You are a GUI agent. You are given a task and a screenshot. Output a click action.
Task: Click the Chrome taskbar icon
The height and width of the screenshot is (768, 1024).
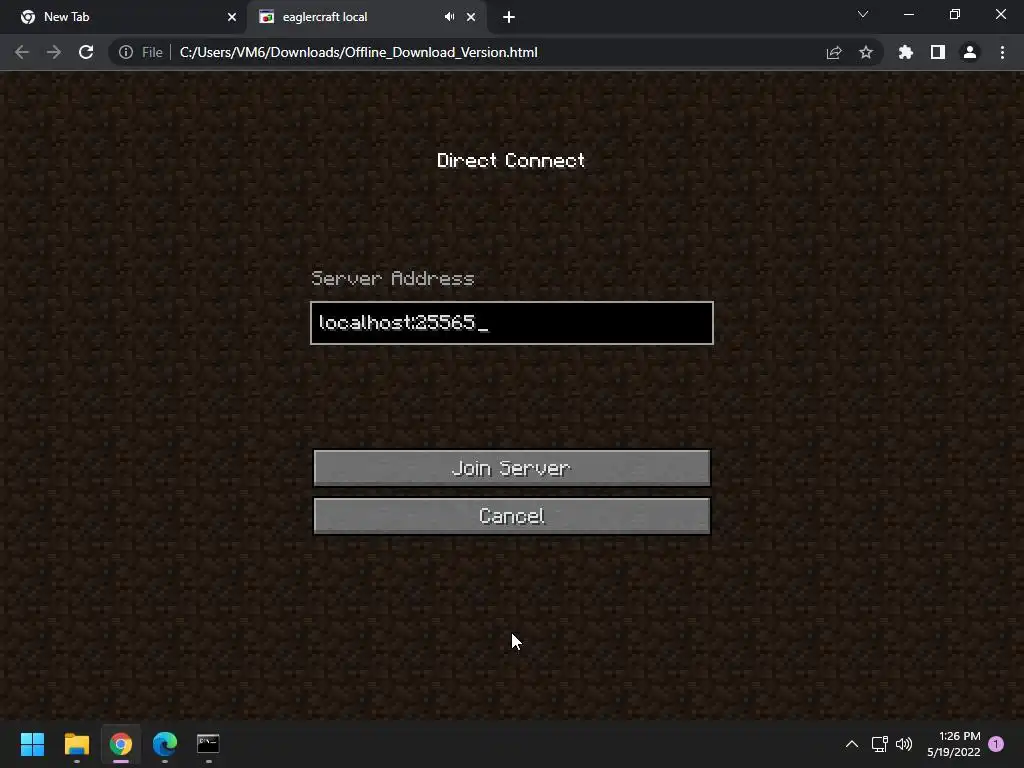click(x=121, y=744)
